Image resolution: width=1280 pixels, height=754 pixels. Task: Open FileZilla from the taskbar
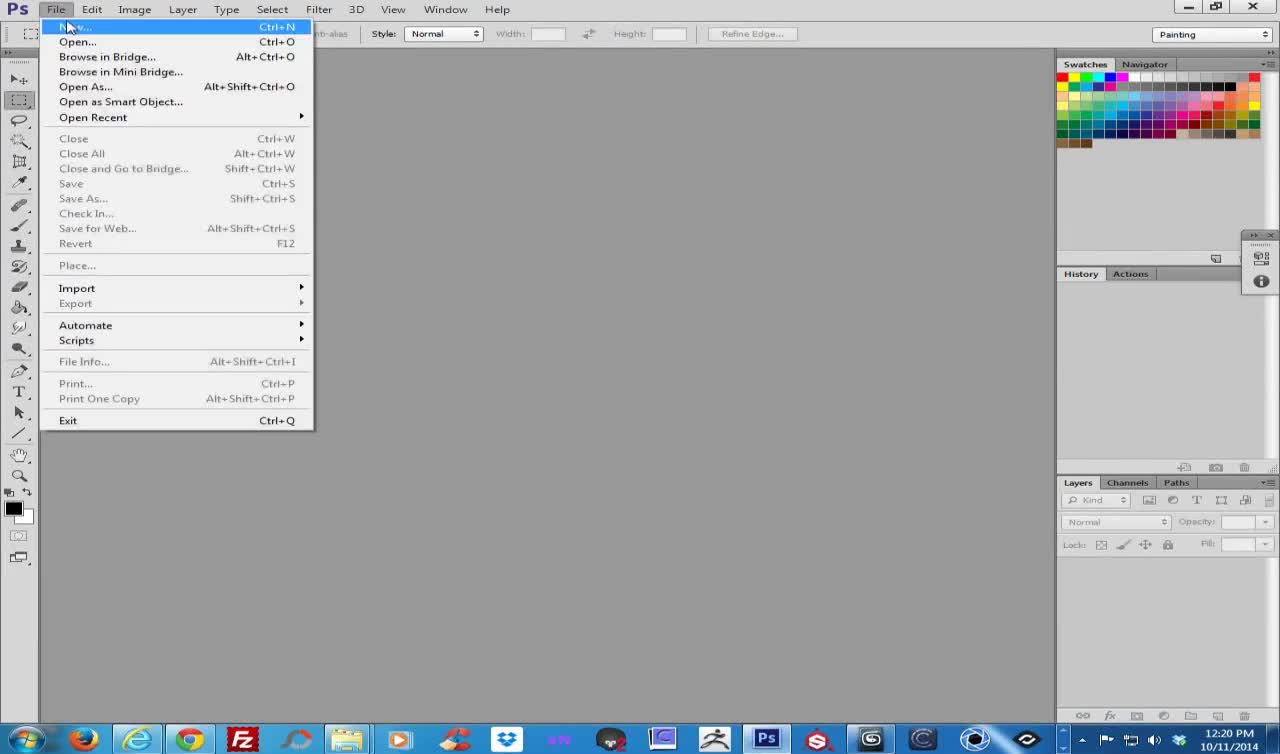[243, 740]
